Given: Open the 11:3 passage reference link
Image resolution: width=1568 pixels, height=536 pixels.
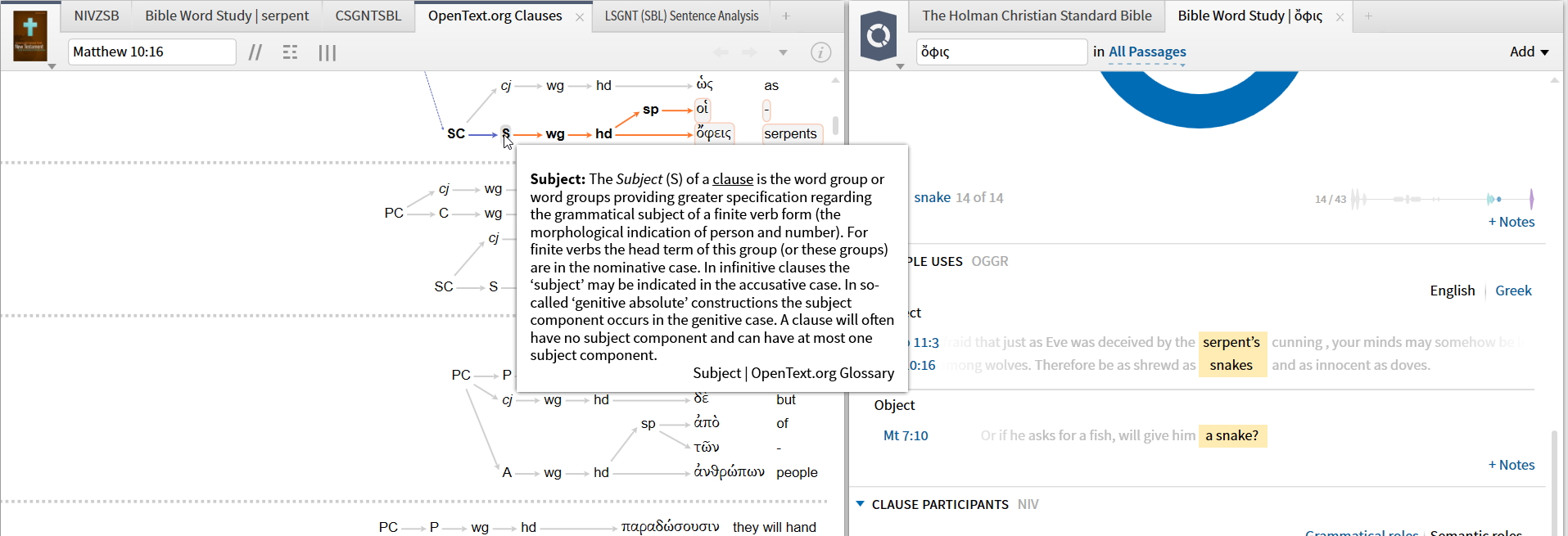Looking at the screenshot, I should 926,342.
